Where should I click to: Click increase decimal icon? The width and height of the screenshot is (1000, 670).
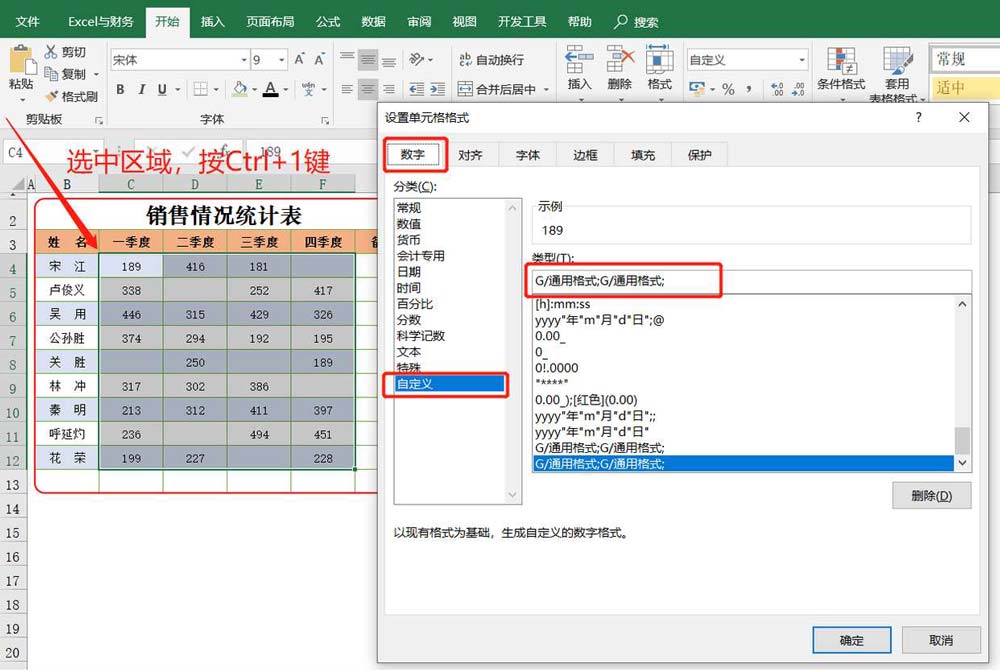coord(777,89)
